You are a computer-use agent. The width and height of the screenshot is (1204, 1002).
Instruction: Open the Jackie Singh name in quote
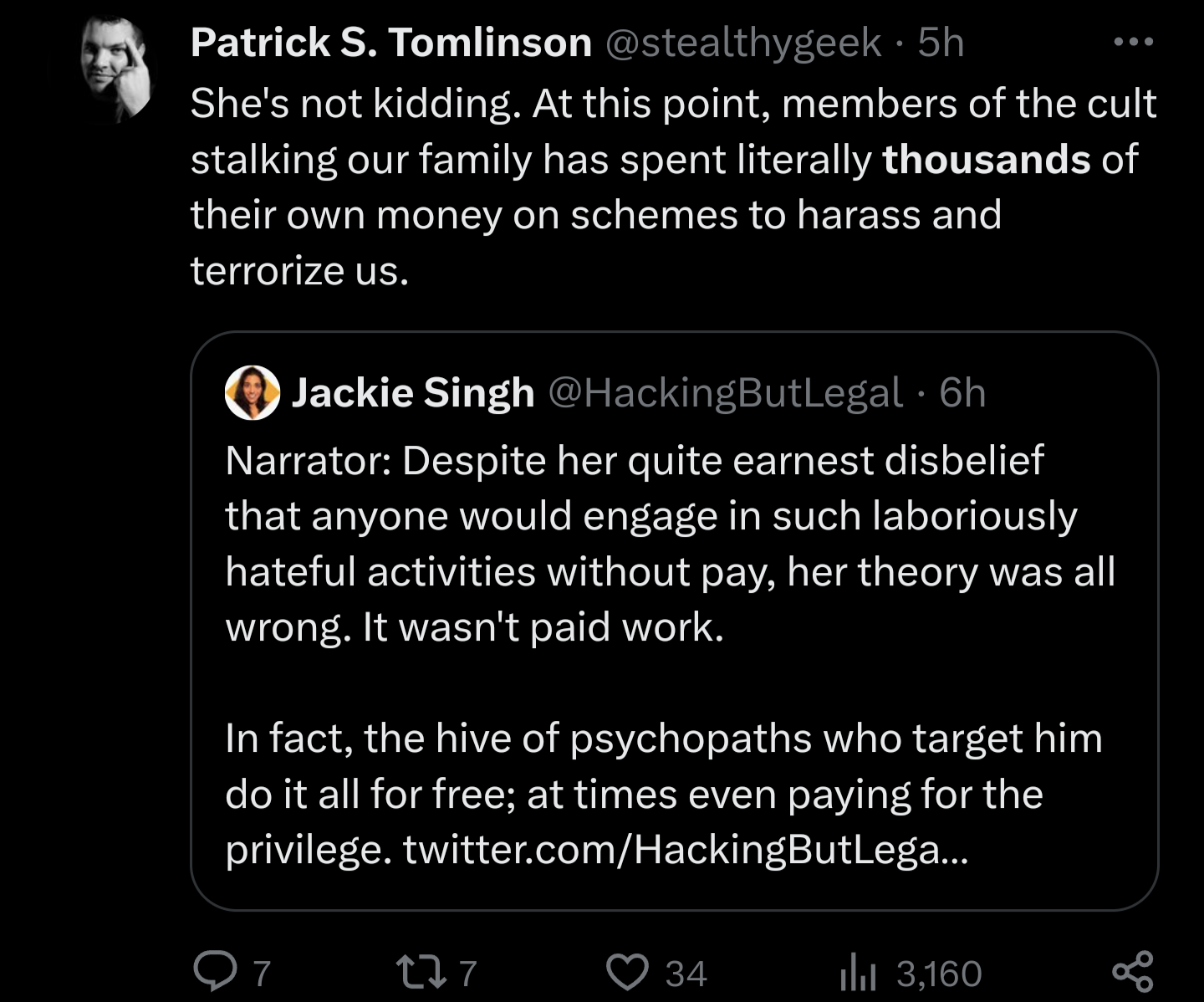click(x=413, y=392)
